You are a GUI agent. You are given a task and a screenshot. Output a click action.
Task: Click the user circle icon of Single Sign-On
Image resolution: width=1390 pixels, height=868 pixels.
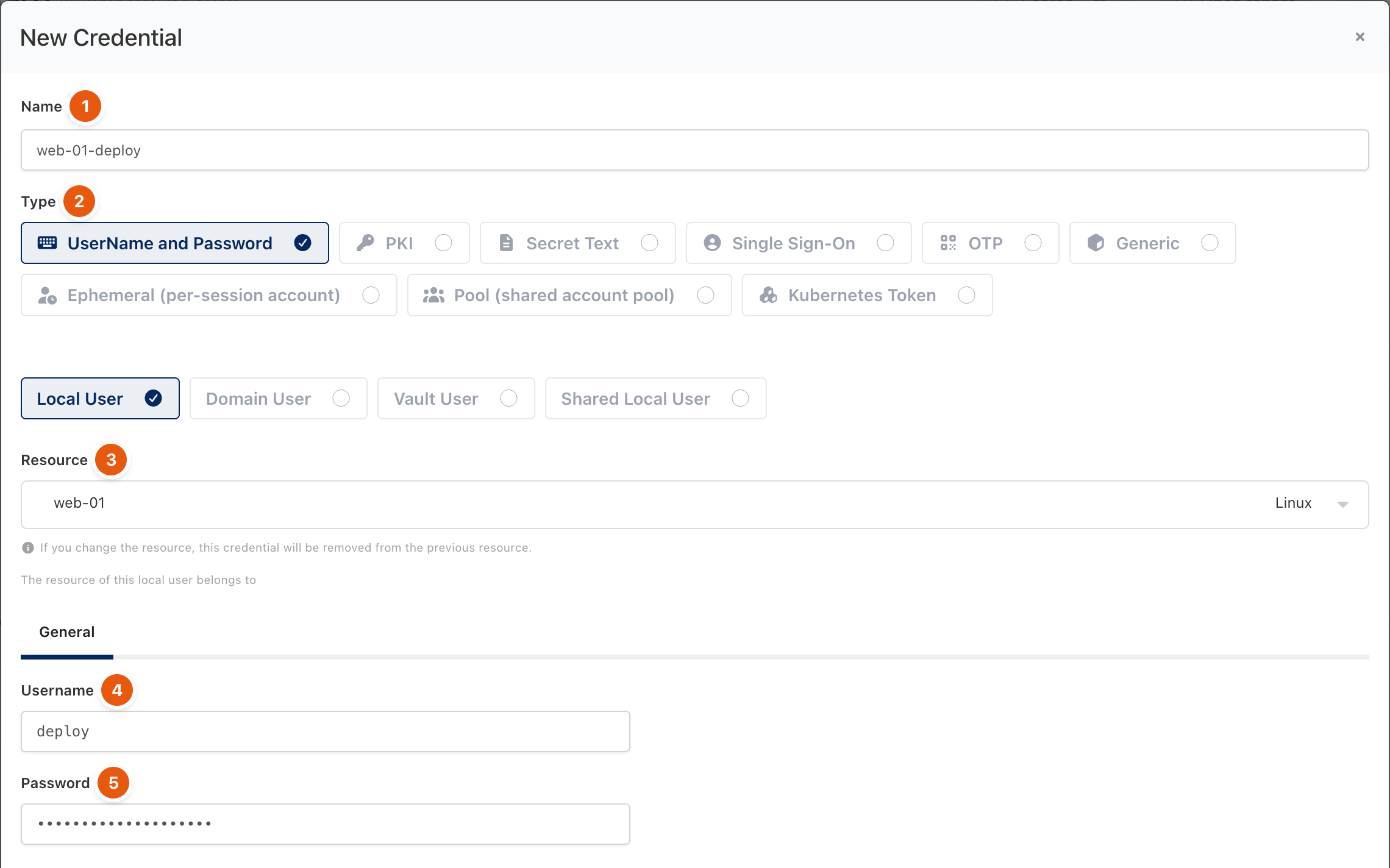[712, 243]
